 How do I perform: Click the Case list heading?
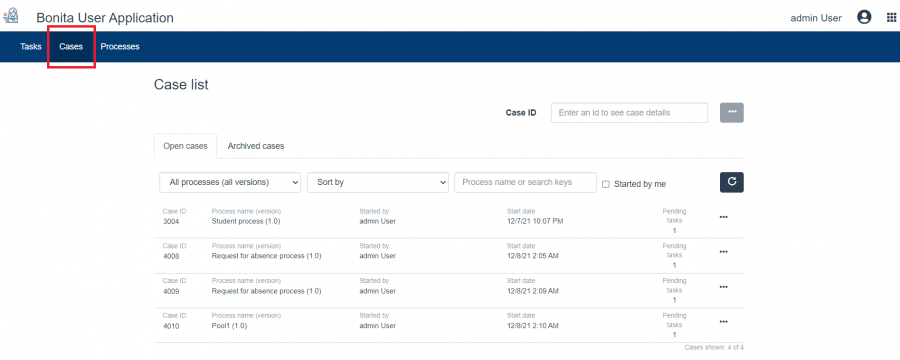pyautogui.click(x=181, y=85)
